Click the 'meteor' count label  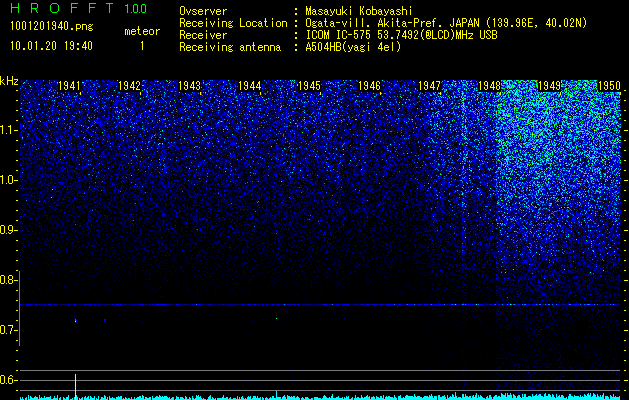click(142, 31)
